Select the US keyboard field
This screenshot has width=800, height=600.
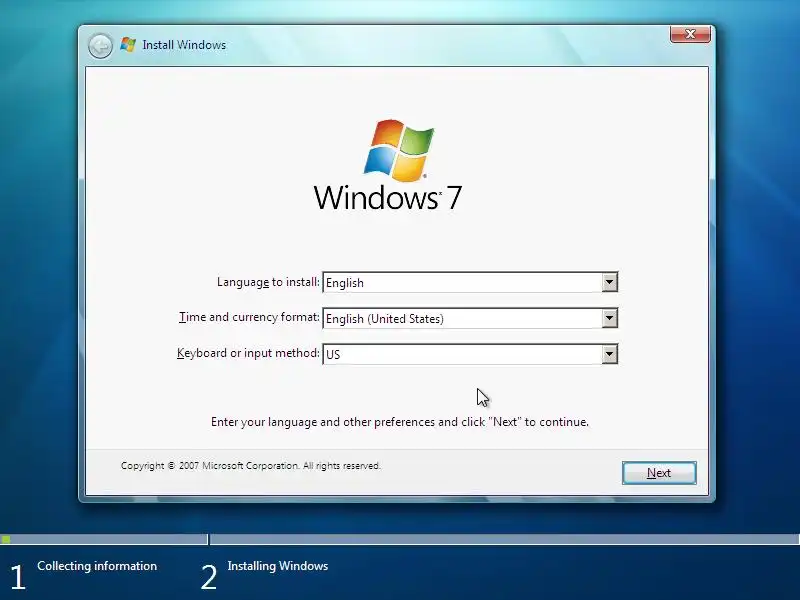point(470,354)
